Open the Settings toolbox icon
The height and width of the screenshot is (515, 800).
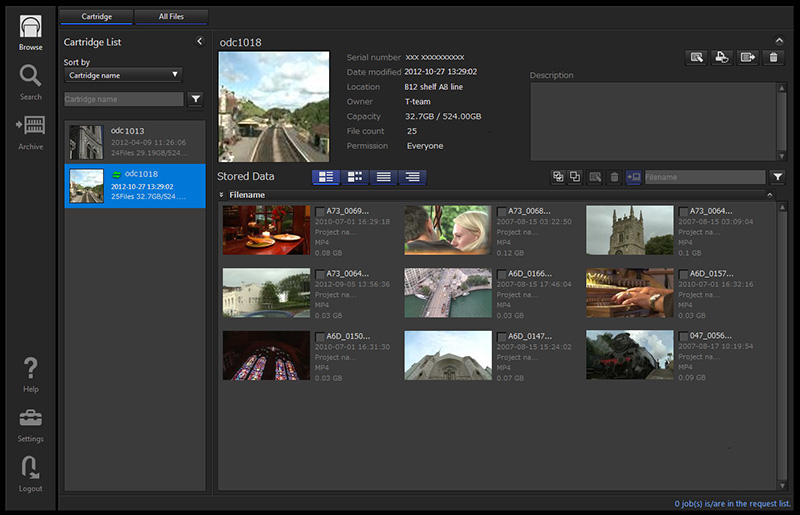coord(30,422)
